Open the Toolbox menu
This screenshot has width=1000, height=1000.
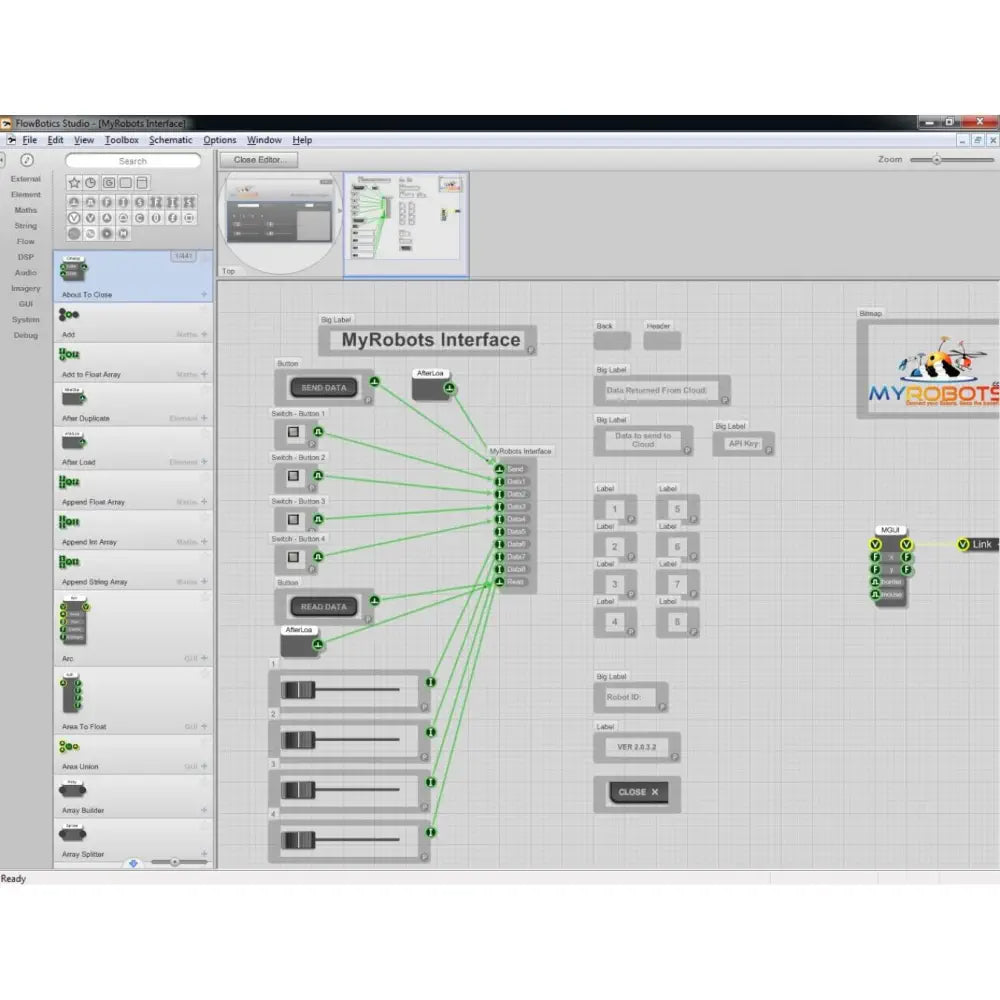coord(122,140)
